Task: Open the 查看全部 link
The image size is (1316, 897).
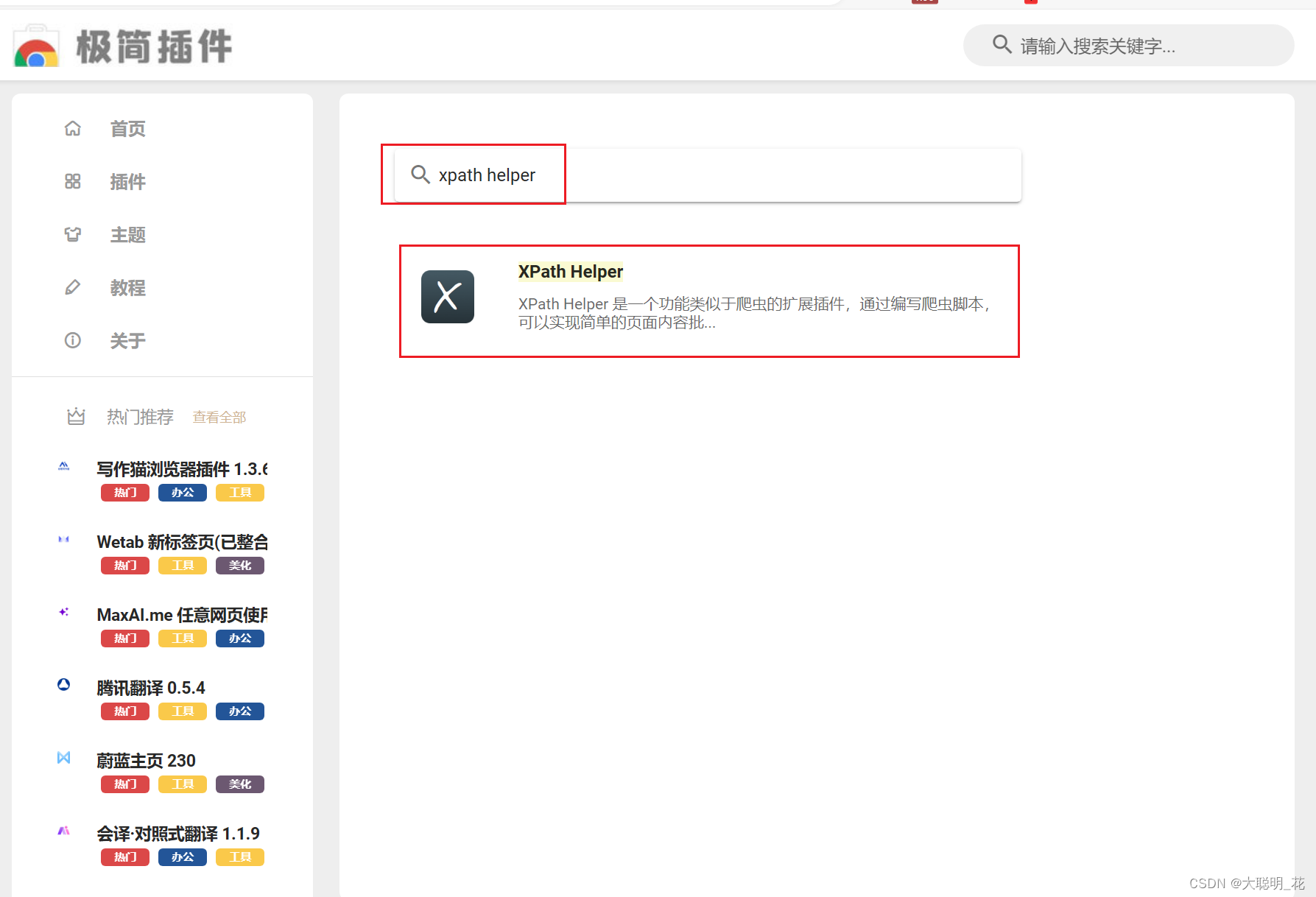Action: (219, 417)
